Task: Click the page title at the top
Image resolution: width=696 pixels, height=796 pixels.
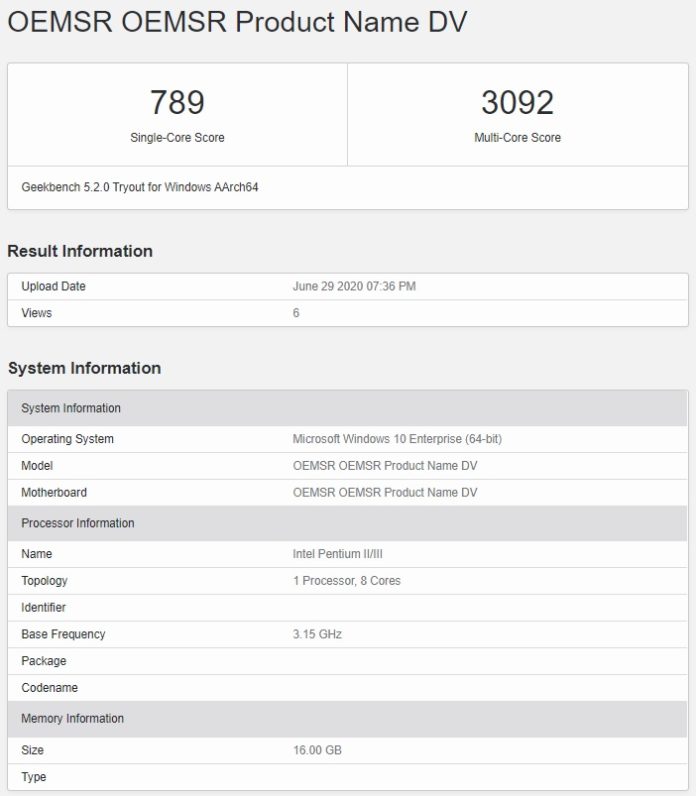Action: pos(237,22)
